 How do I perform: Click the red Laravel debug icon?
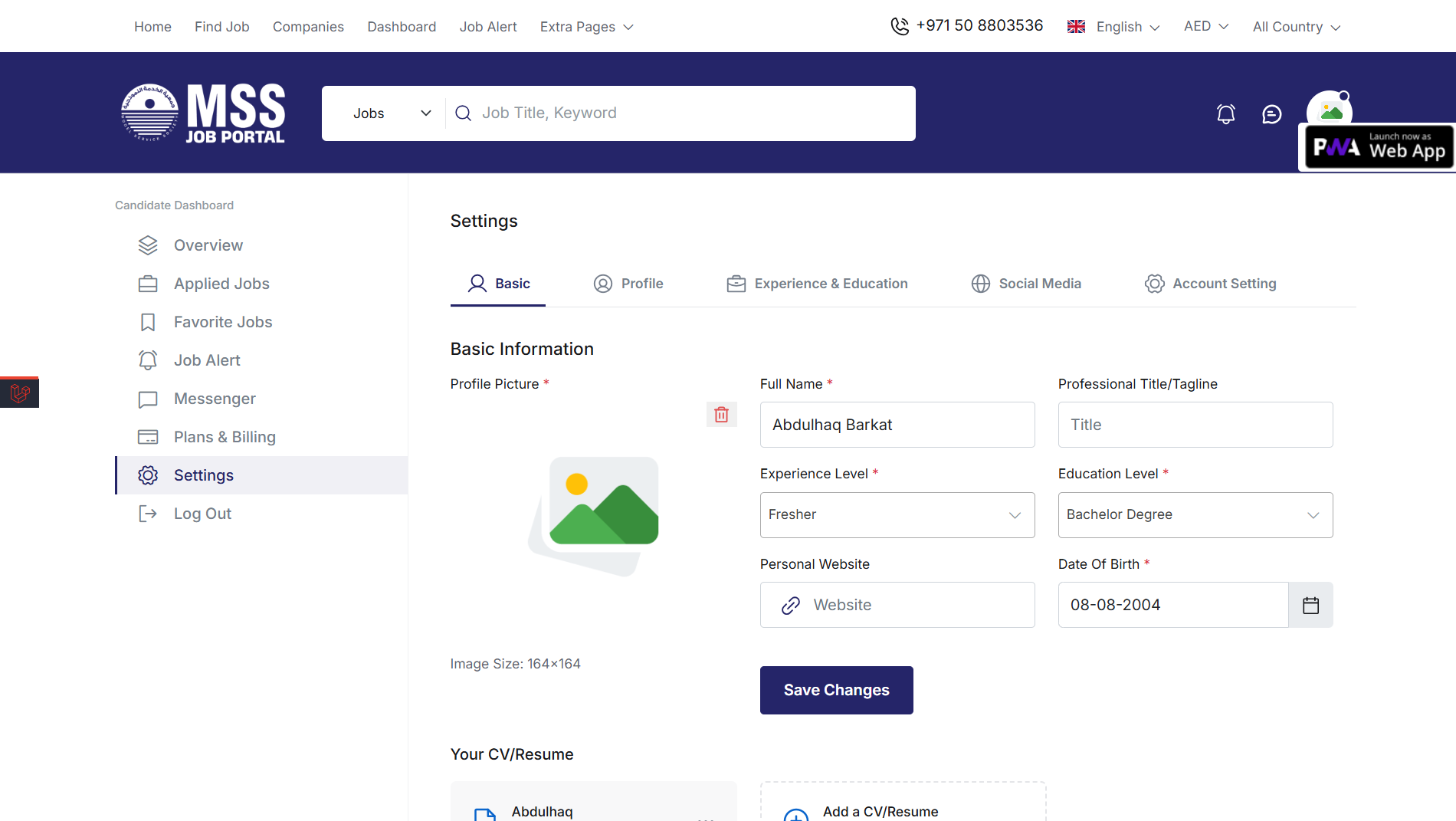pos(19,393)
